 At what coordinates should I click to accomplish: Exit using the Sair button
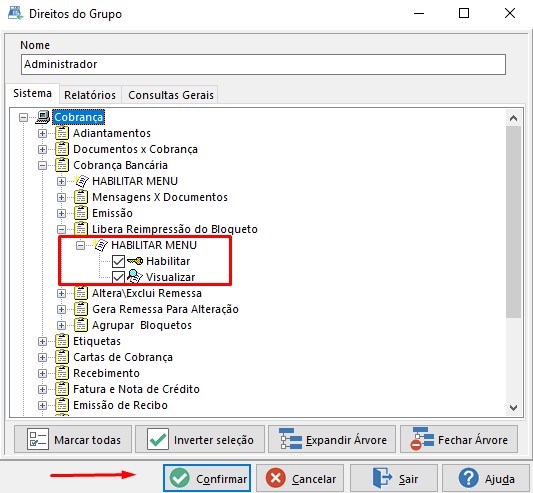[394, 478]
